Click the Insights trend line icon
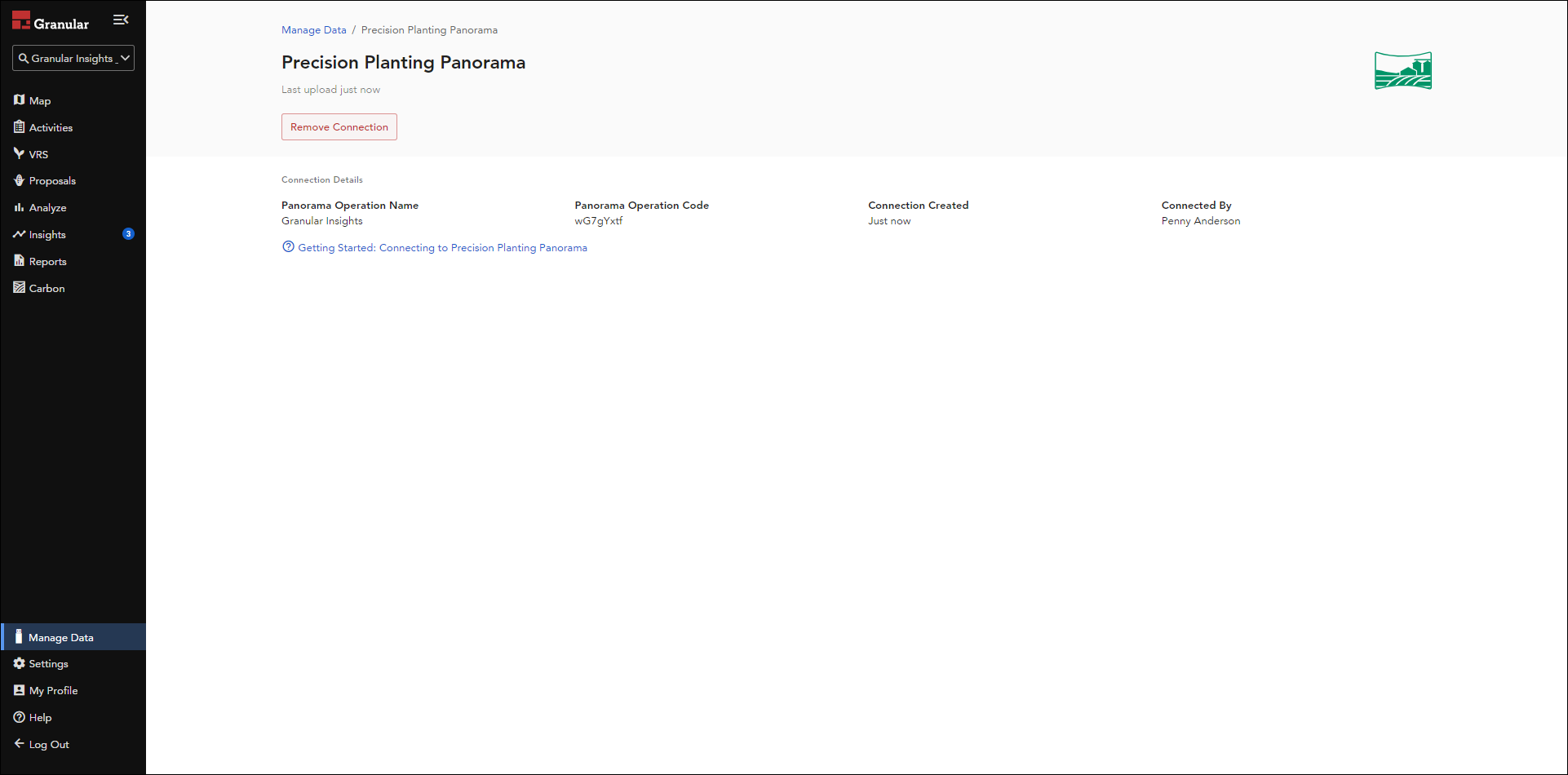Screen dimensions: 1568x775 tap(19, 234)
